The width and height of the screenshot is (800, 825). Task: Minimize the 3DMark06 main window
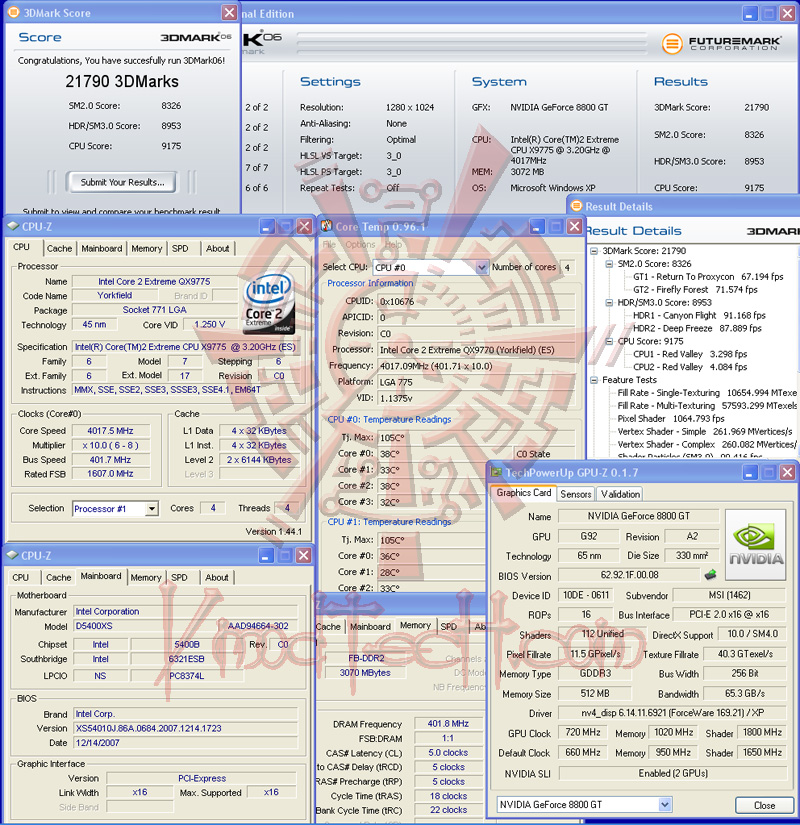coord(751,13)
